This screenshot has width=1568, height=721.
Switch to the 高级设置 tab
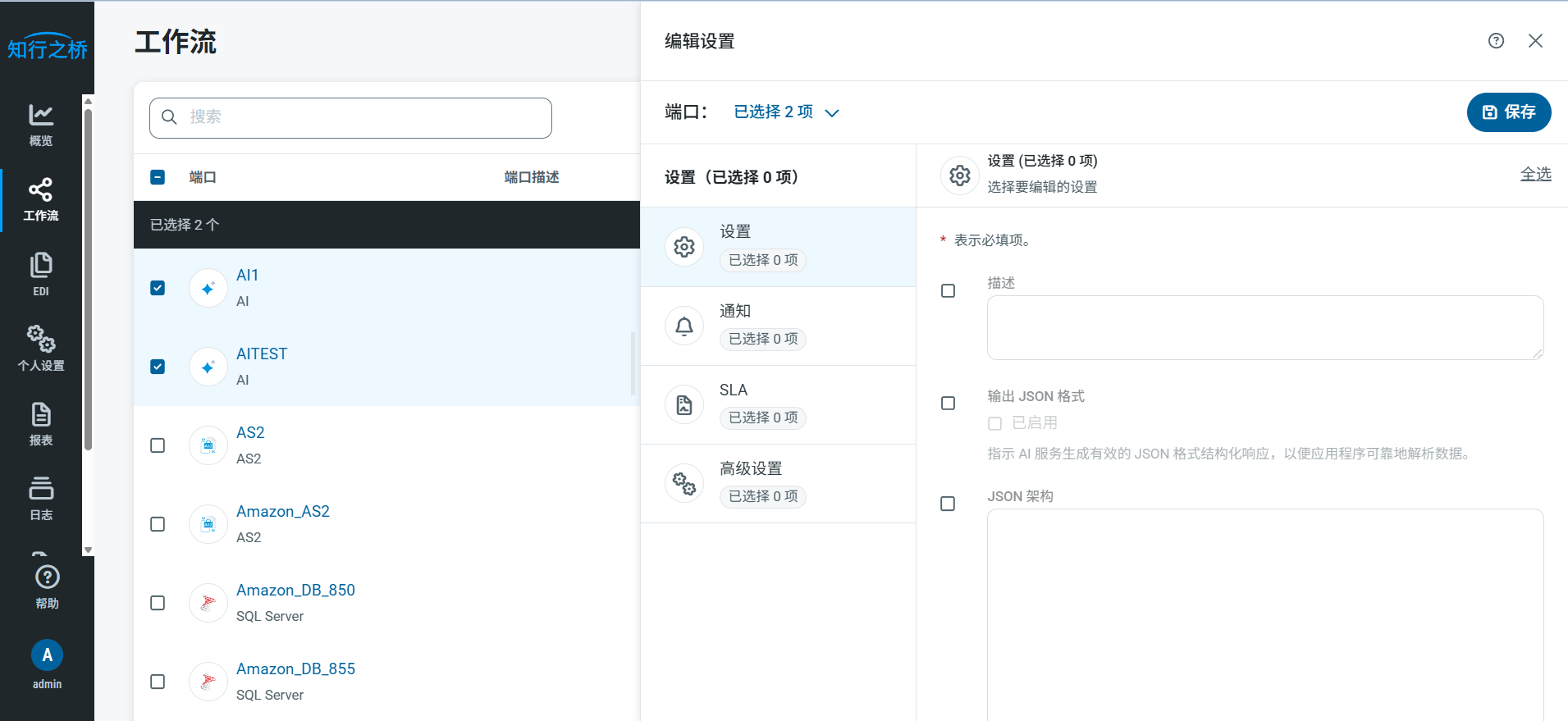click(x=777, y=483)
